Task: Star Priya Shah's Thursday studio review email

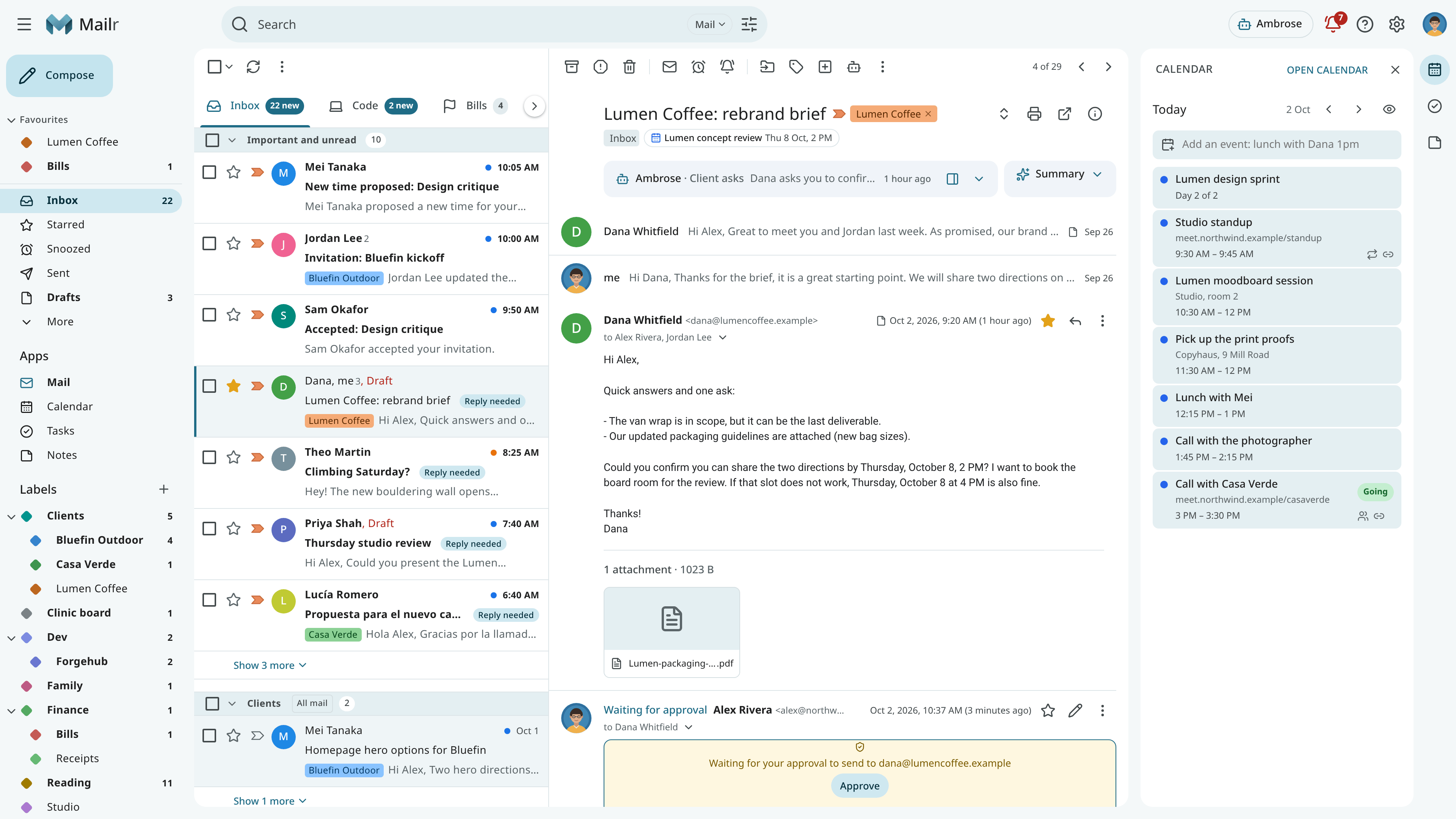Action: (234, 528)
